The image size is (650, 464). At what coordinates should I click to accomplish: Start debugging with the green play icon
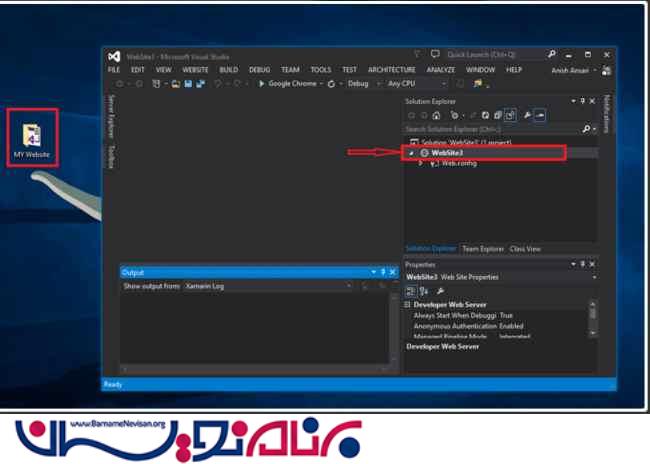(x=261, y=84)
